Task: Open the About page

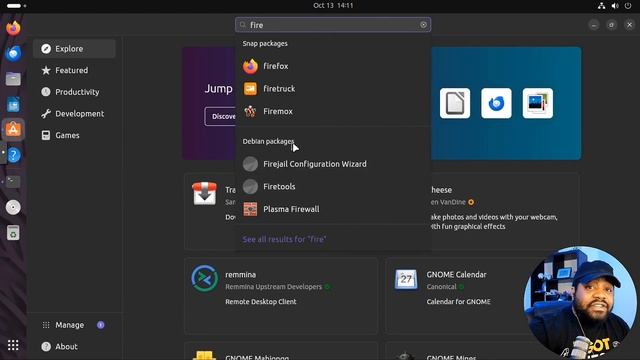Action: [x=74, y=347]
